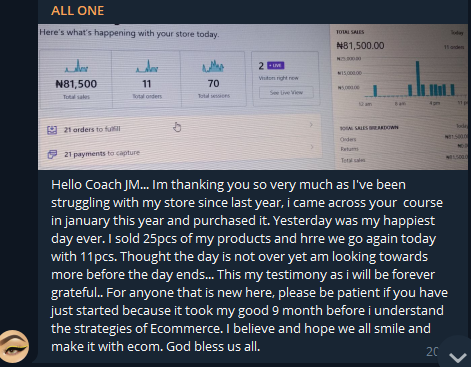Jump to latest with down-arrow button
The width and height of the screenshot is (471, 367).
tap(458, 357)
